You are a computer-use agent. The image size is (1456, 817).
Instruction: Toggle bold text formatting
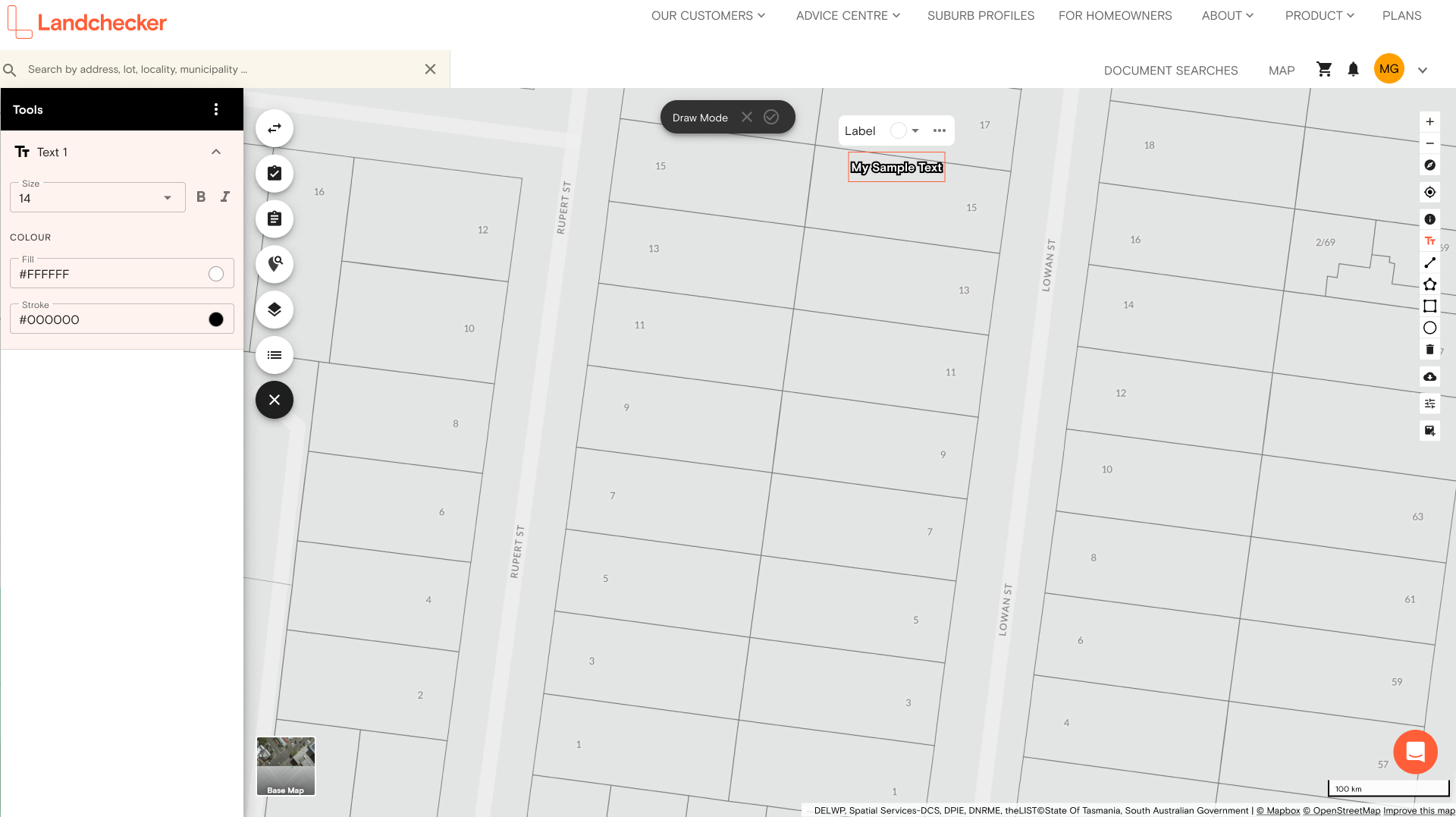coord(201,196)
